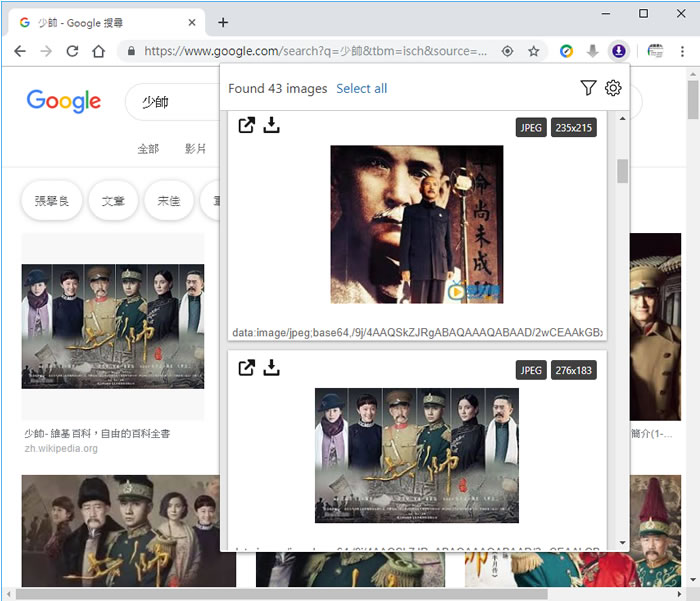Click the 235x215 size badge
The image size is (700, 601).
(x=574, y=128)
